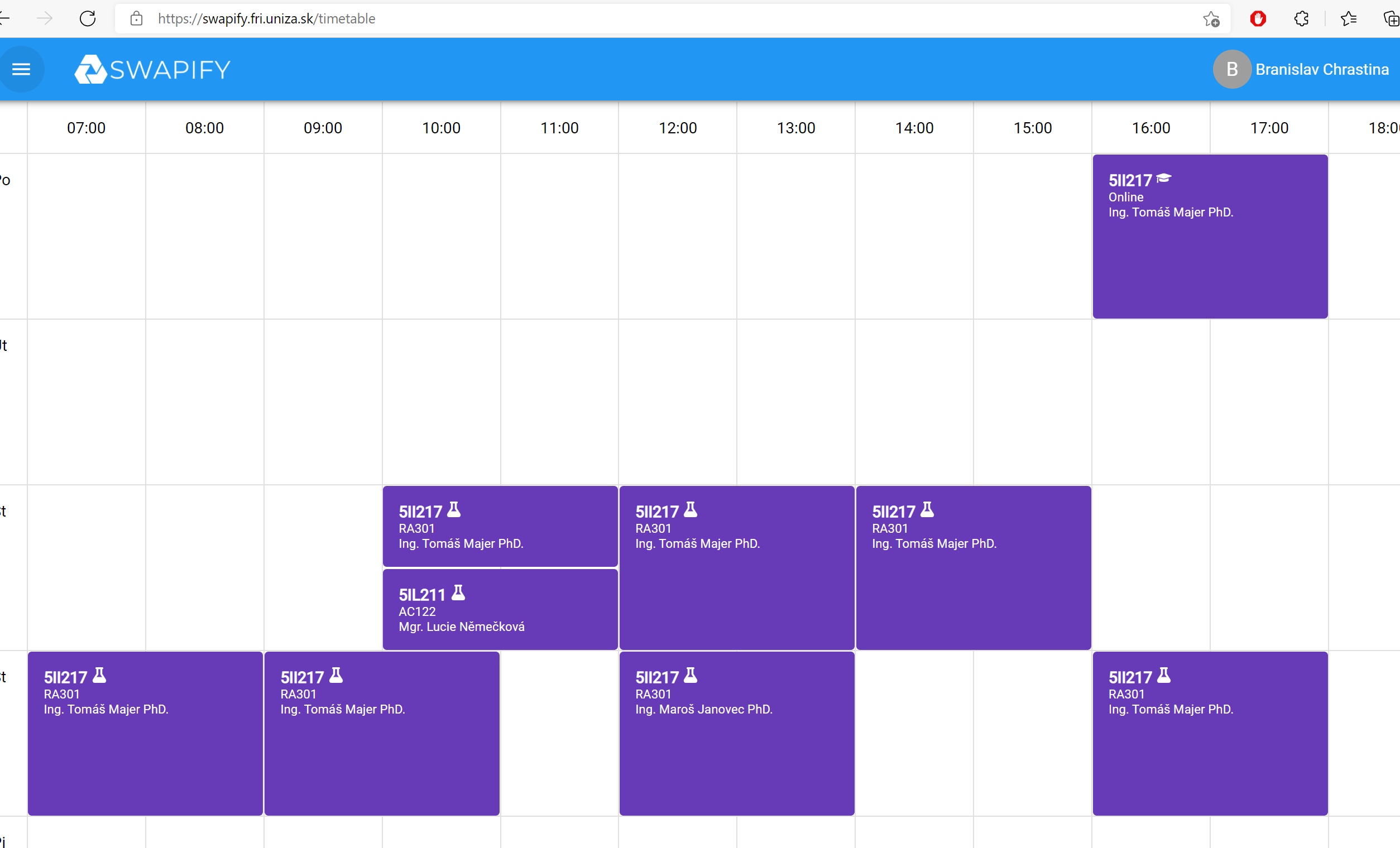Screen dimensions: 1400x848
Task: Click Branislav Chrastina account name
Action: 1322,69
